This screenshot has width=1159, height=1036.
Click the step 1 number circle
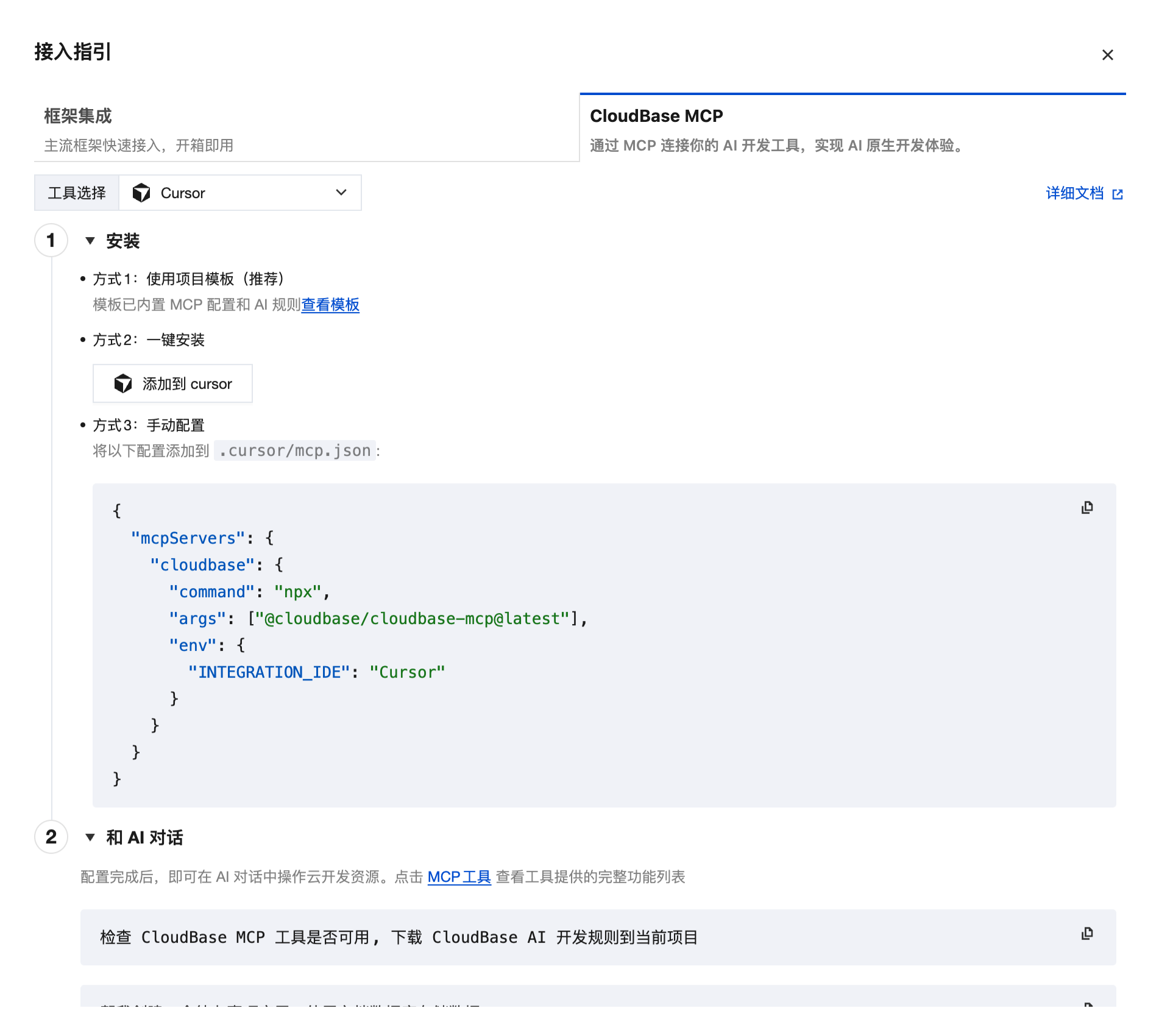51,241
